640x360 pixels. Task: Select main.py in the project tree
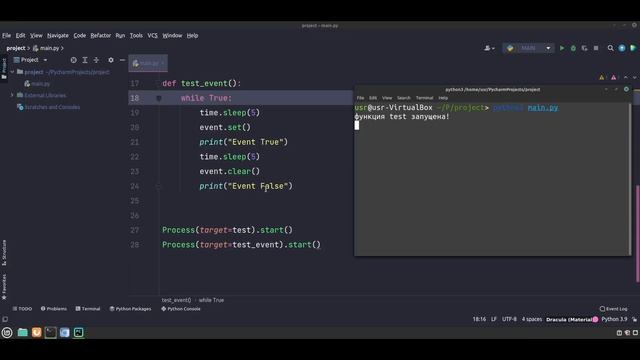pos(37,84)
